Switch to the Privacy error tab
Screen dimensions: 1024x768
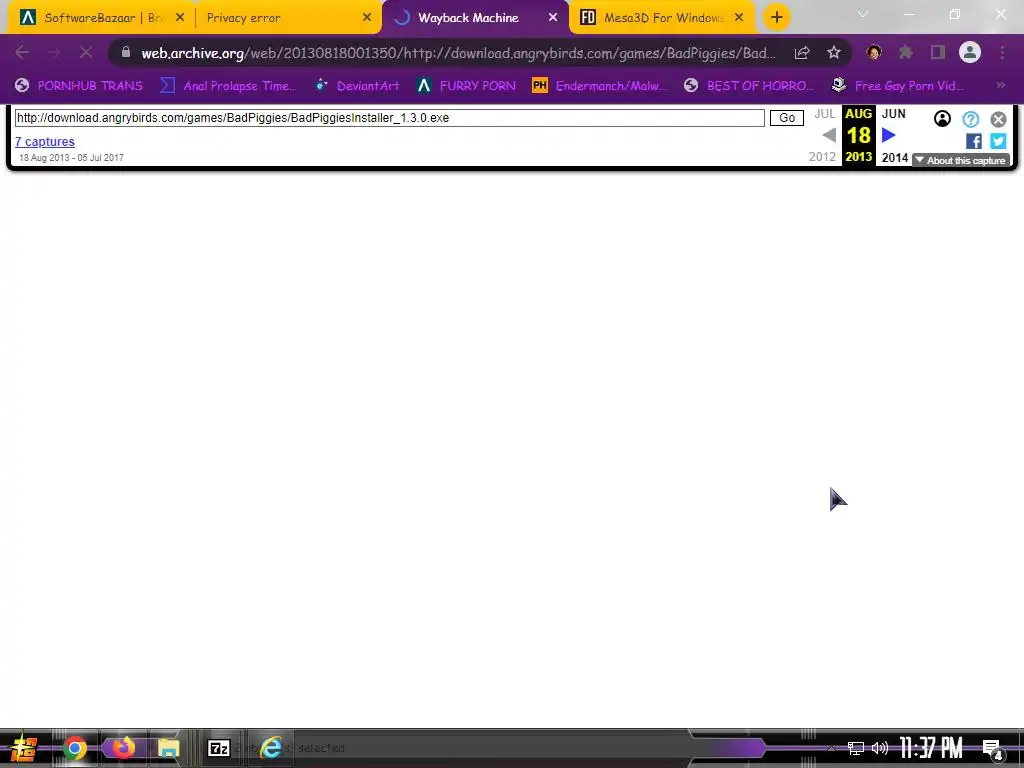(287, 18)
